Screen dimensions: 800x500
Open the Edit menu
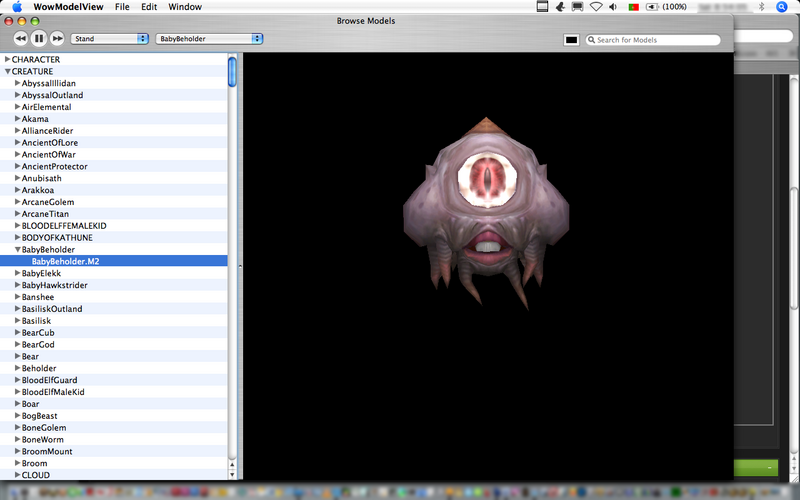[x=149, y=7]
